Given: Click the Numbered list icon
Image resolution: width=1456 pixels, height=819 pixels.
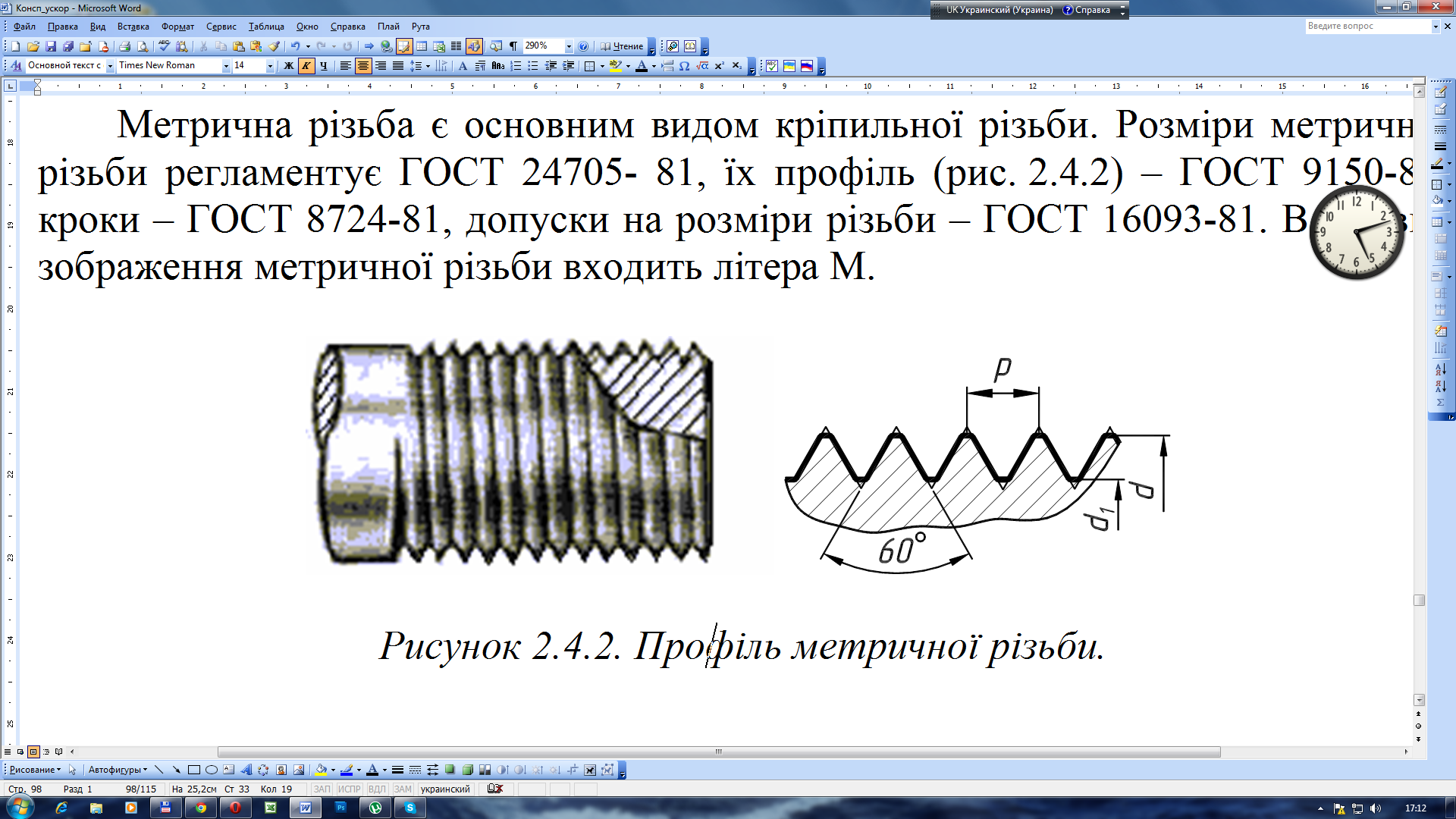Looking at the screenshot, I should point(516,66).
